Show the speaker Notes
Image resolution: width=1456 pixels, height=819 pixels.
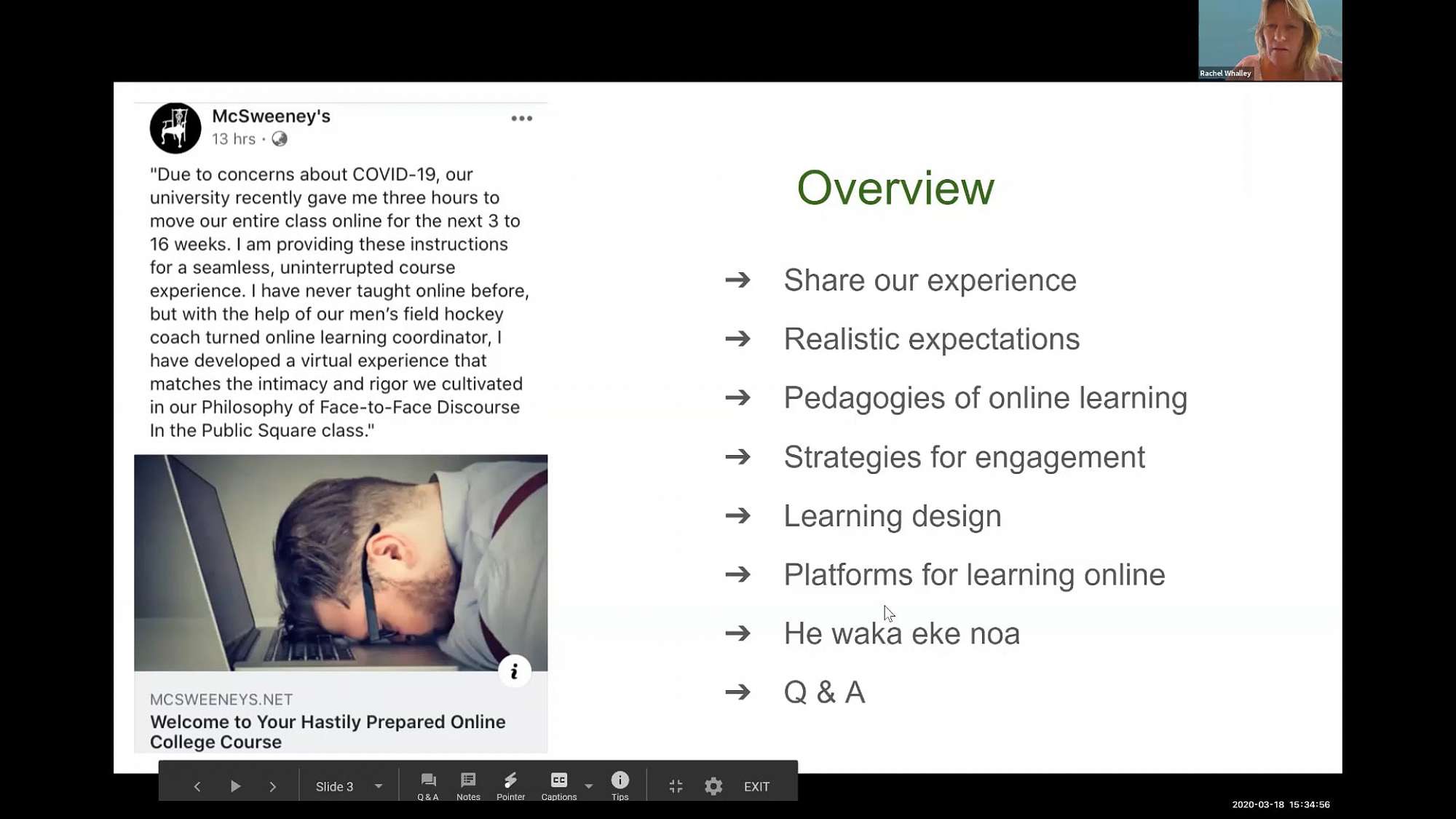click(468, 785)
